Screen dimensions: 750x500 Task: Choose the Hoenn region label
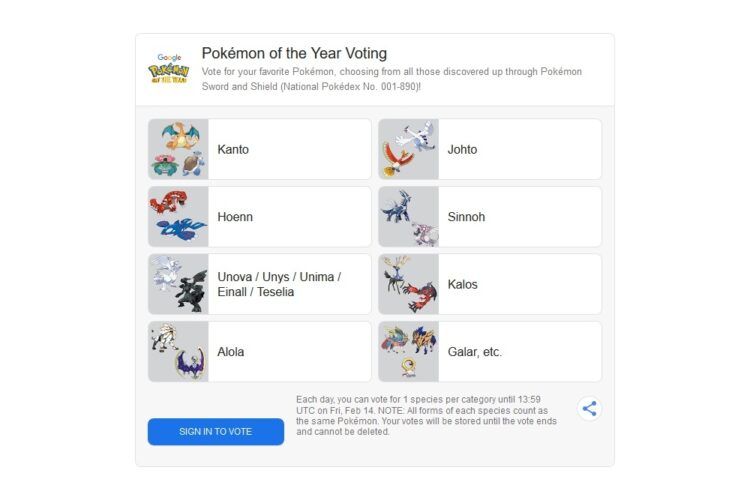pyautogui.click(x=235, y=217)
